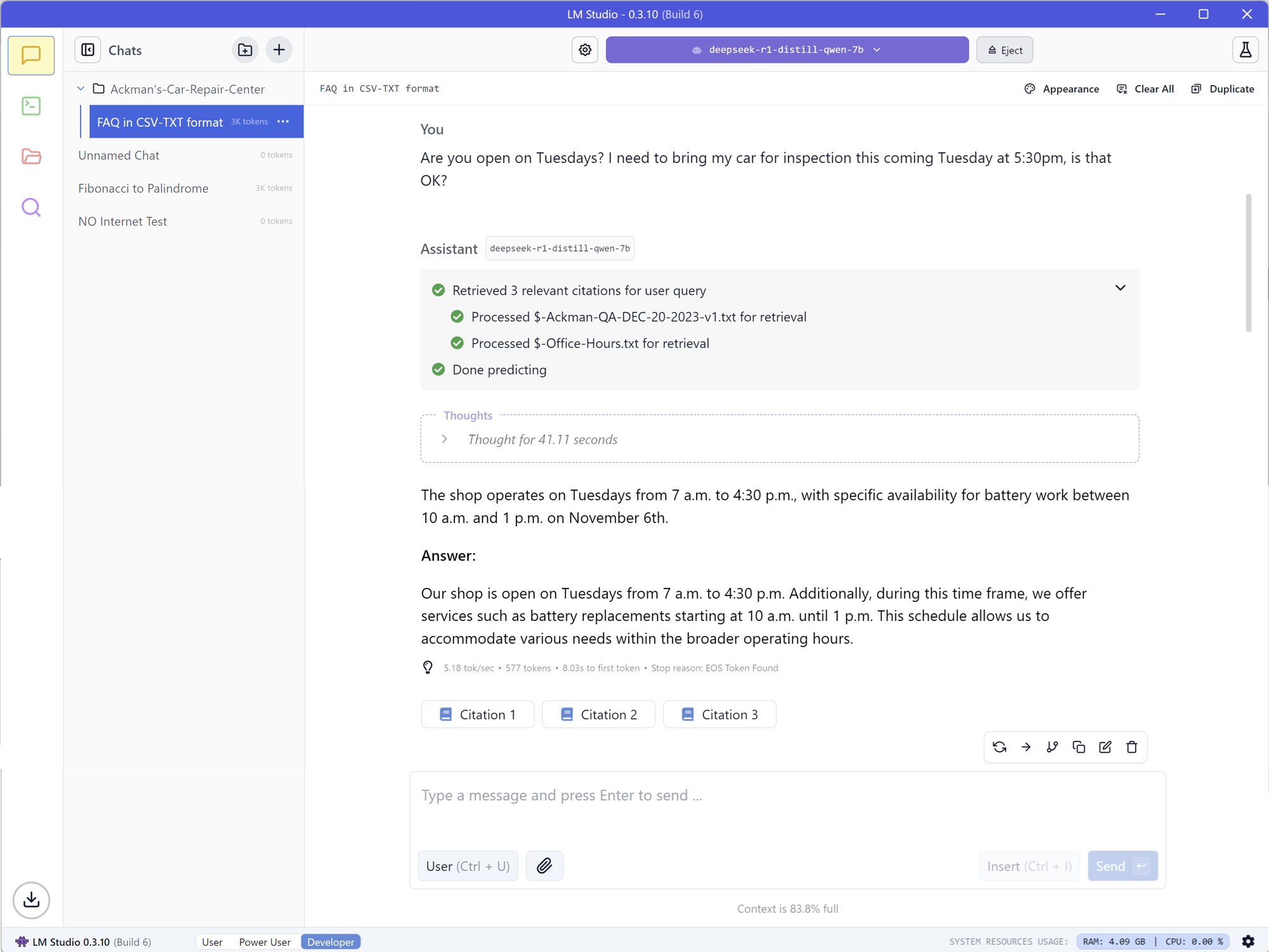
Task: Open Appearance options
Action: pos(1062,89)
